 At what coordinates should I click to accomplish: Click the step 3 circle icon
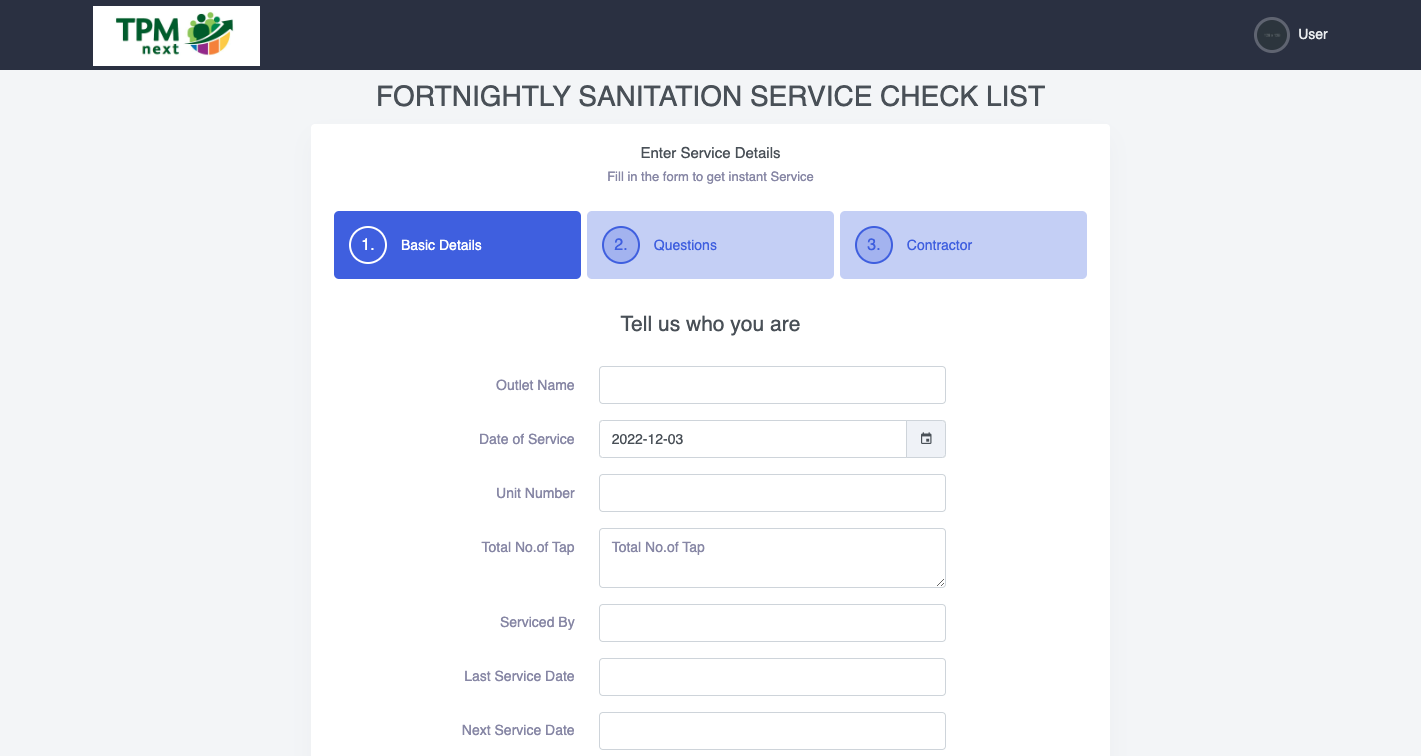click(x=873, y=245)
